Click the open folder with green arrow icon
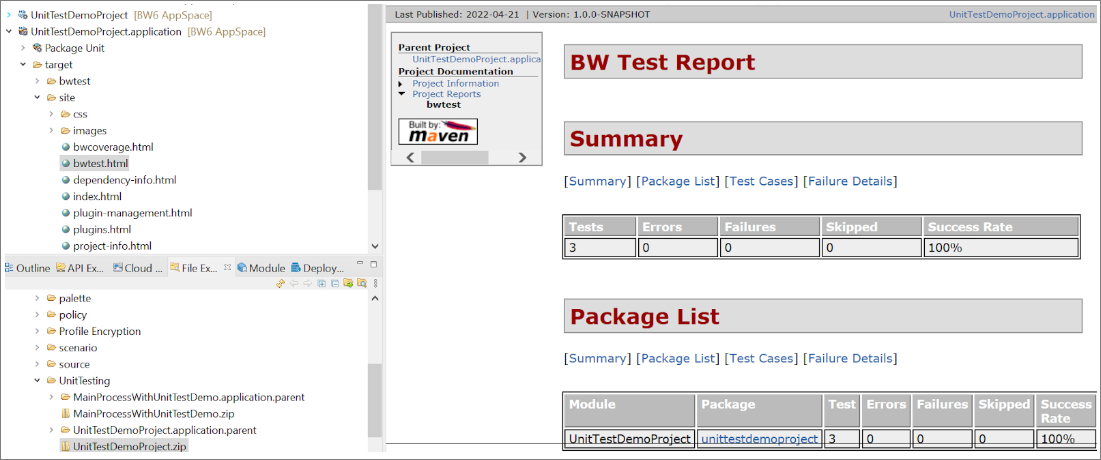Viewport: 1101px width, 460px height. (x=348, y=283)
